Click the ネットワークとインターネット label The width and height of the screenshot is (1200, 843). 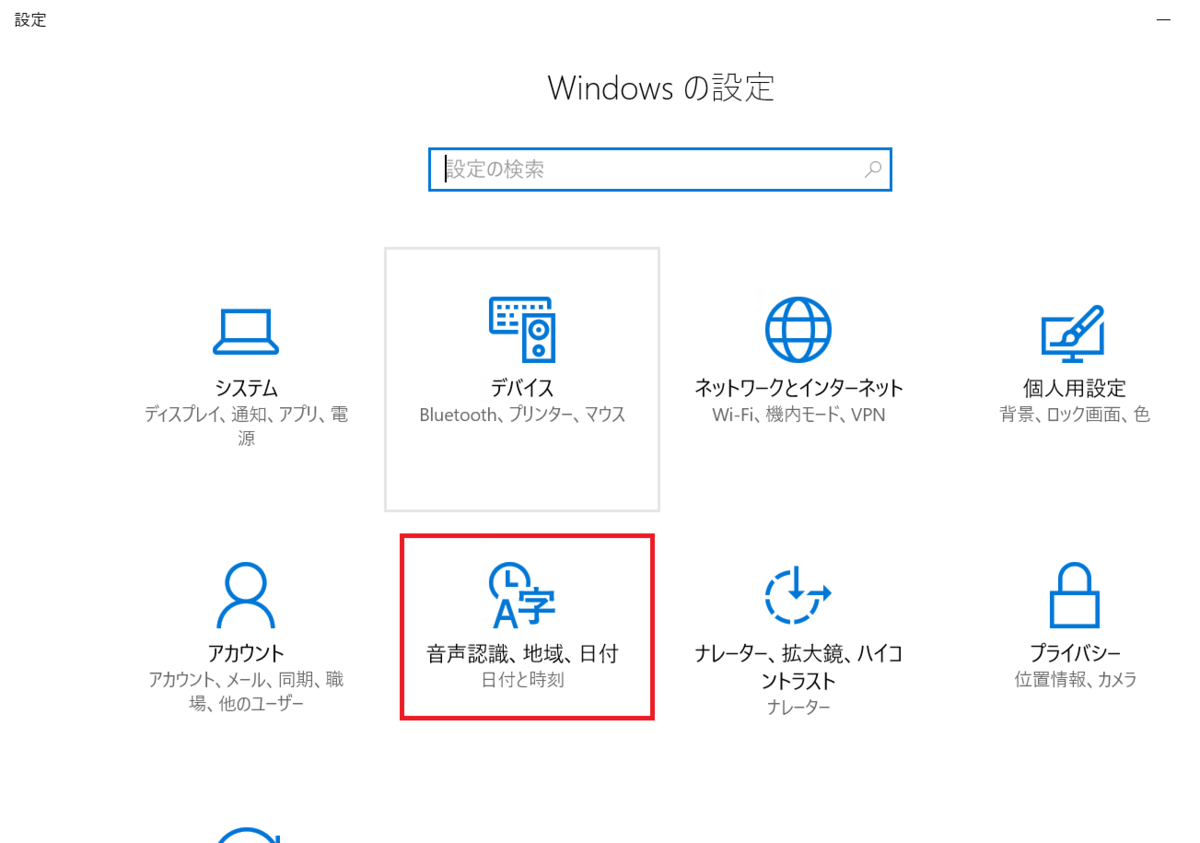coord(798,388)
